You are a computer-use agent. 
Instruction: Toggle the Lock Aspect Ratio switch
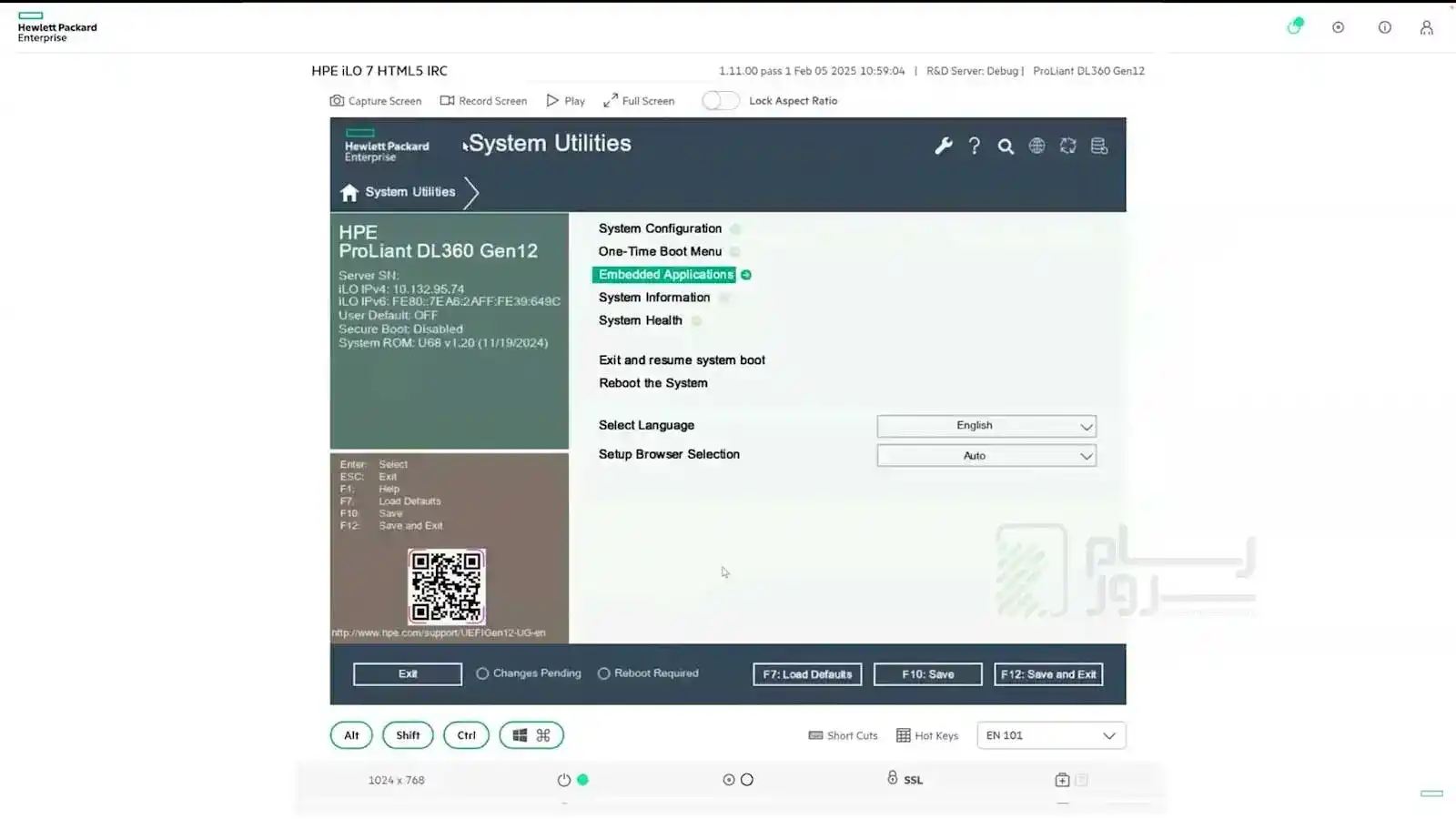click(721, 101)
